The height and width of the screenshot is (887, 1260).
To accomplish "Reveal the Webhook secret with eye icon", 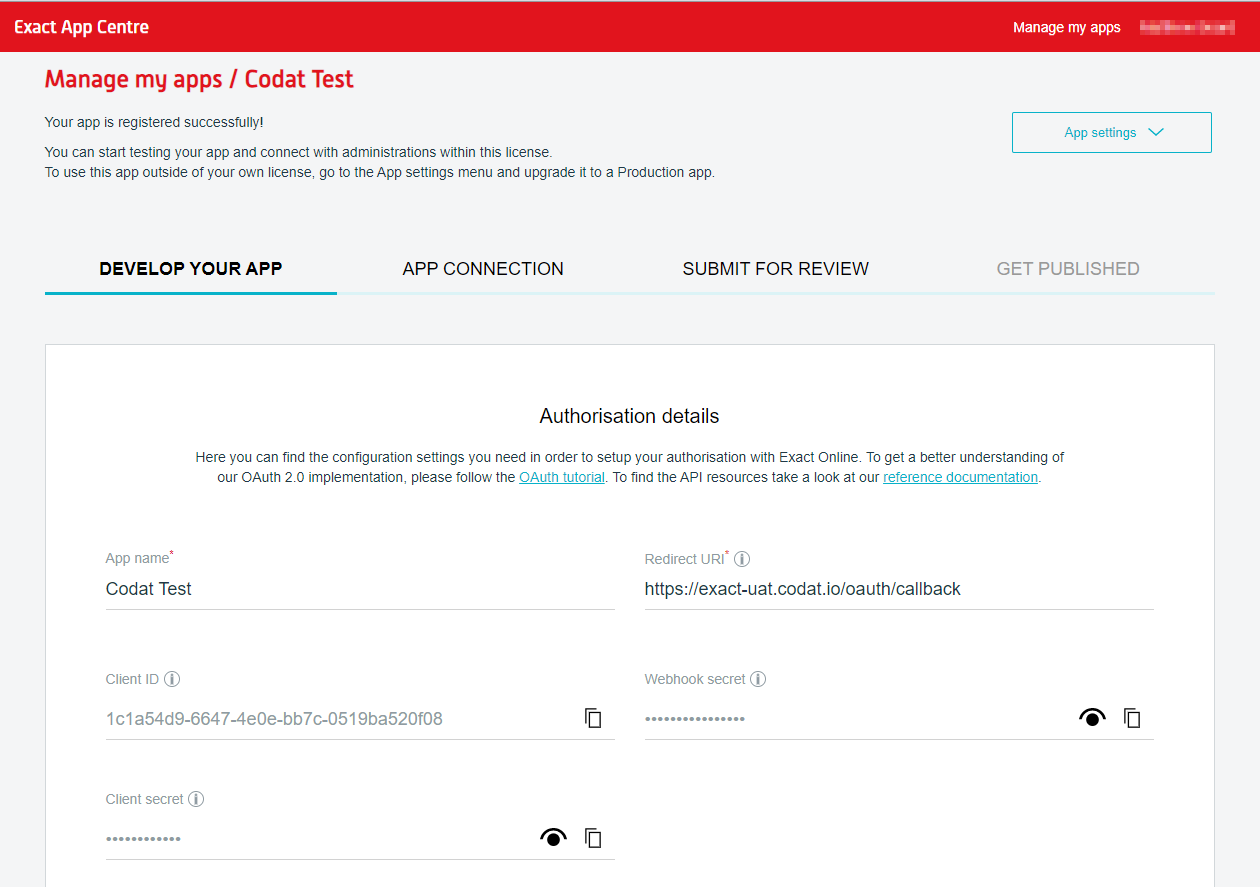I will tap(1092, 718).
